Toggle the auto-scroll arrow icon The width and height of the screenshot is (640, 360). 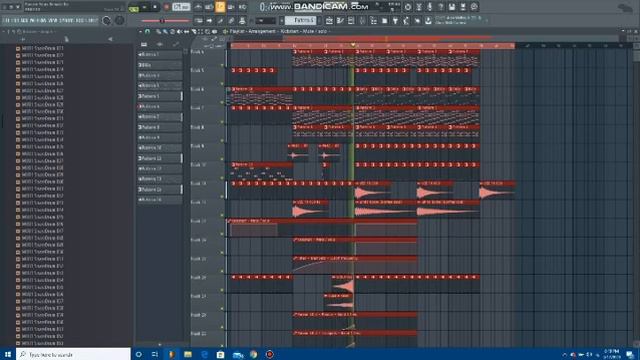[x=209, y=20]
